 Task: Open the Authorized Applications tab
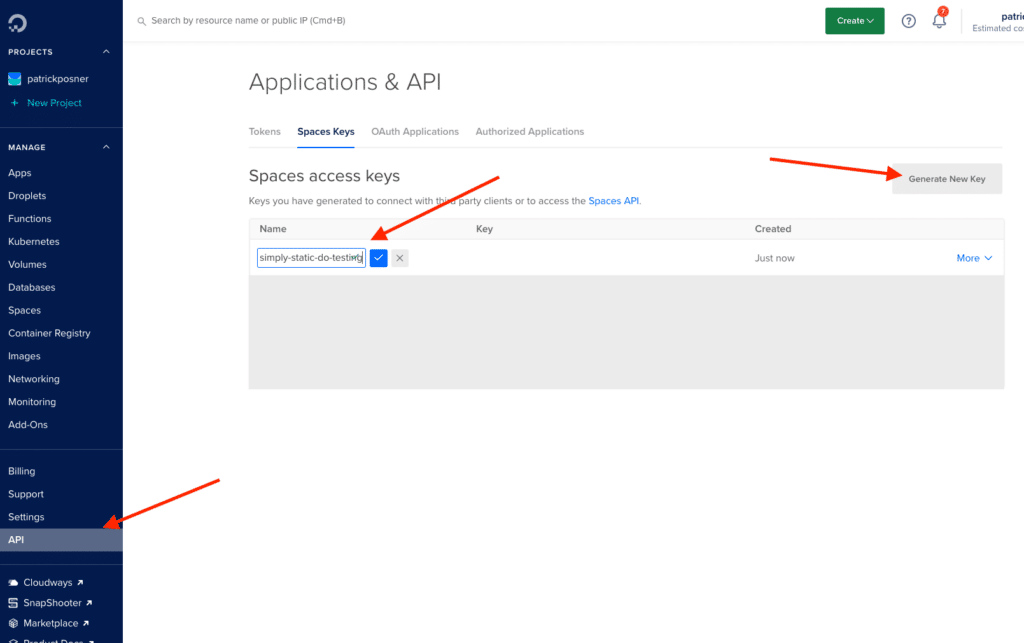530,131
